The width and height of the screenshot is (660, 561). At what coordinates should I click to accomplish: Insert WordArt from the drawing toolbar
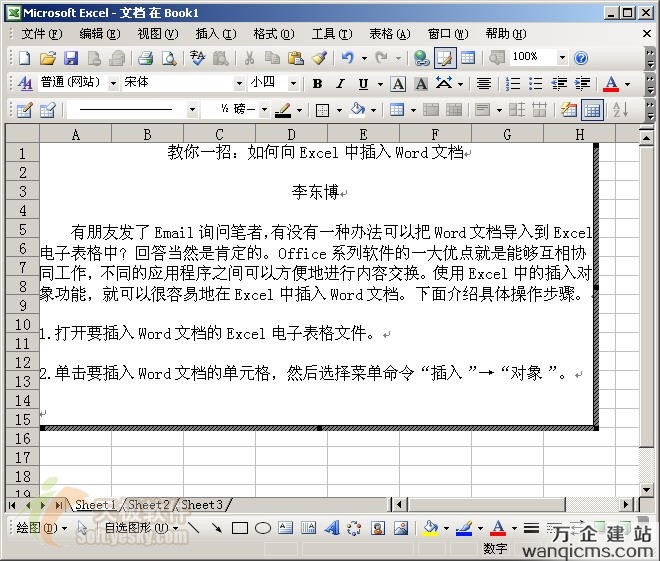point(332,528)
